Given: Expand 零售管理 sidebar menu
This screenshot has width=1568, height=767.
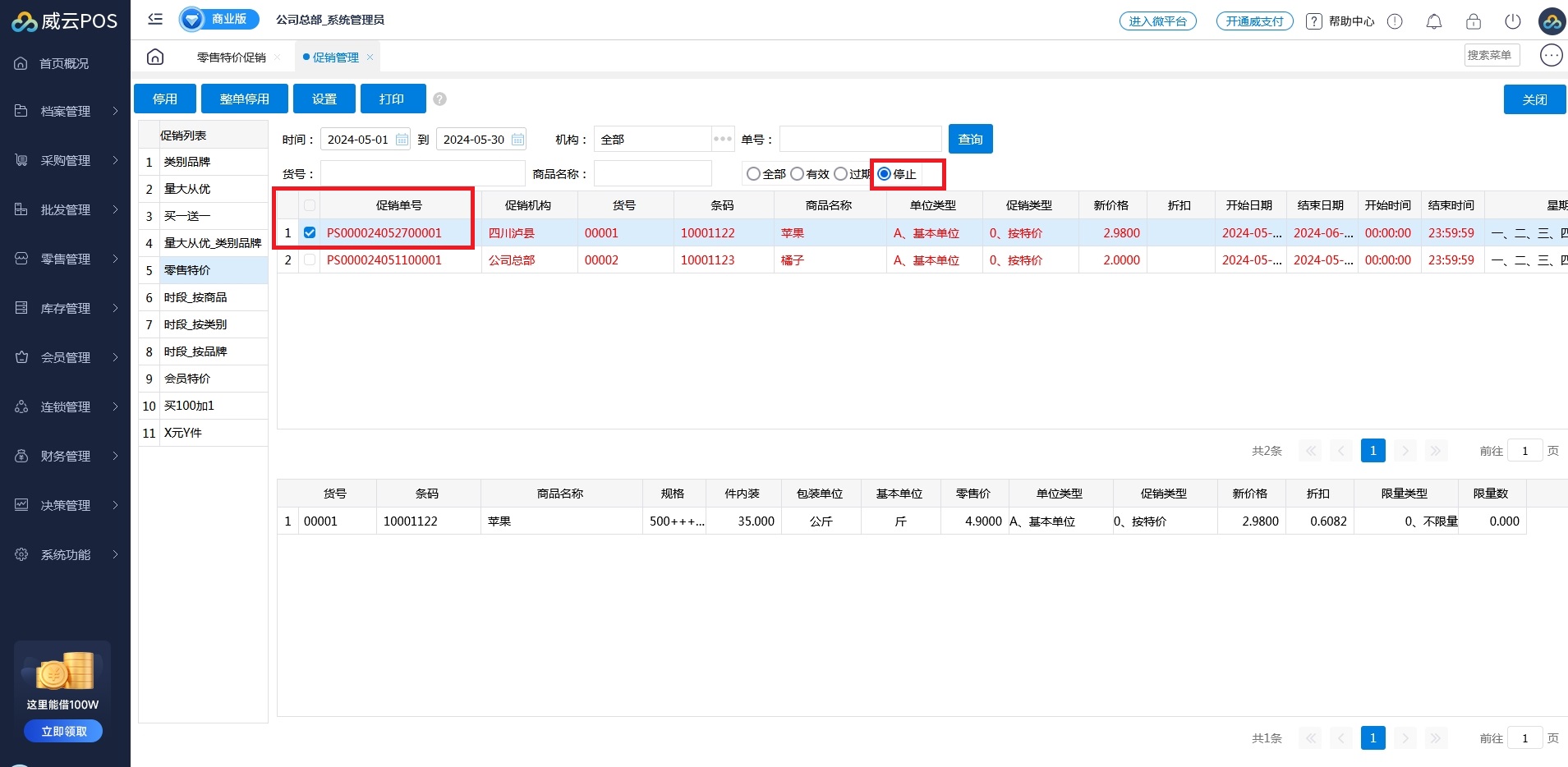Looking at the screenshot, I should (x=66, y=259).
